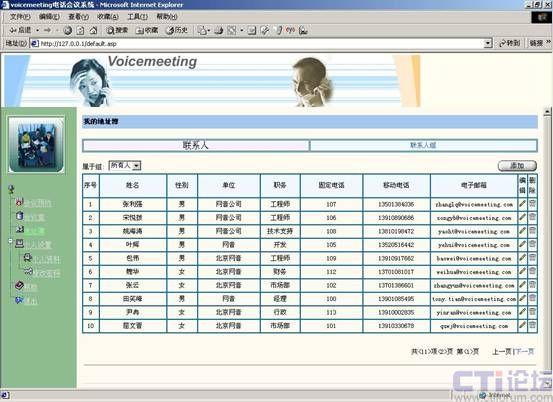Click the Forward arrow in the toolbar
Image resolution: width=553 pixels, height=402 pixels.
[x=47, y=30]
